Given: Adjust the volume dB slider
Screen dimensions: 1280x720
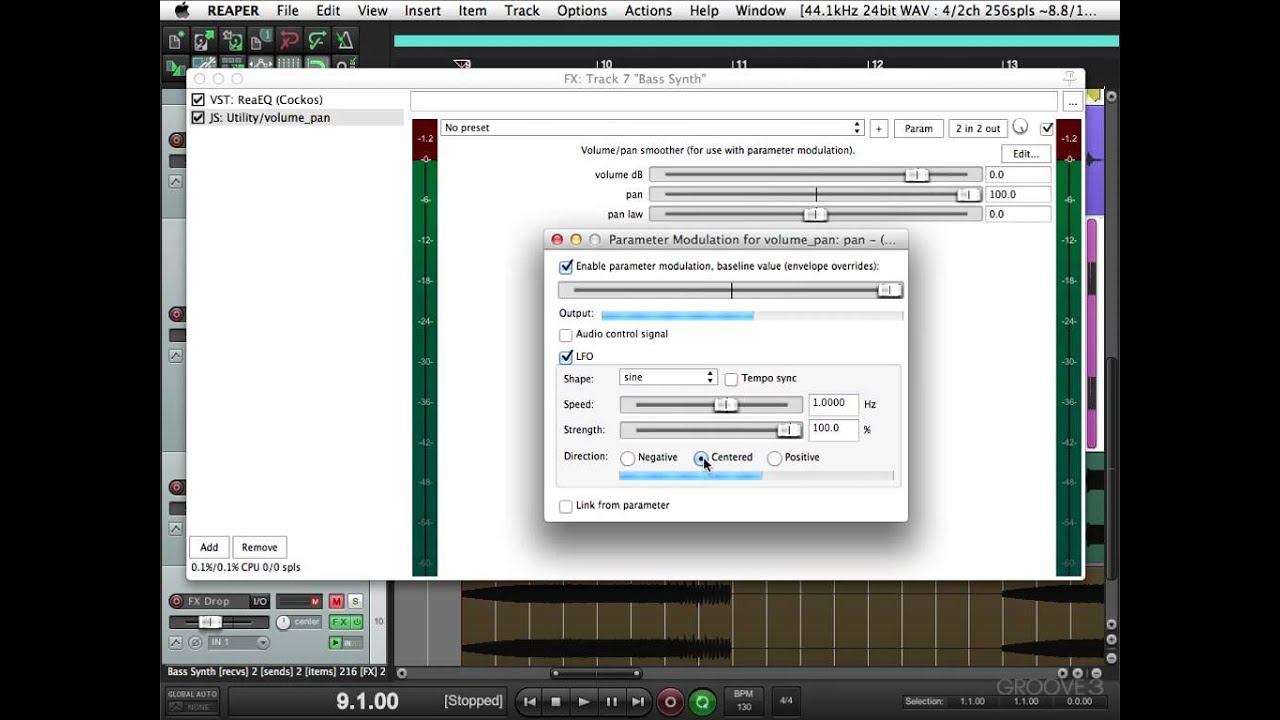Looking at the screenshot, I should click(816, 175).
